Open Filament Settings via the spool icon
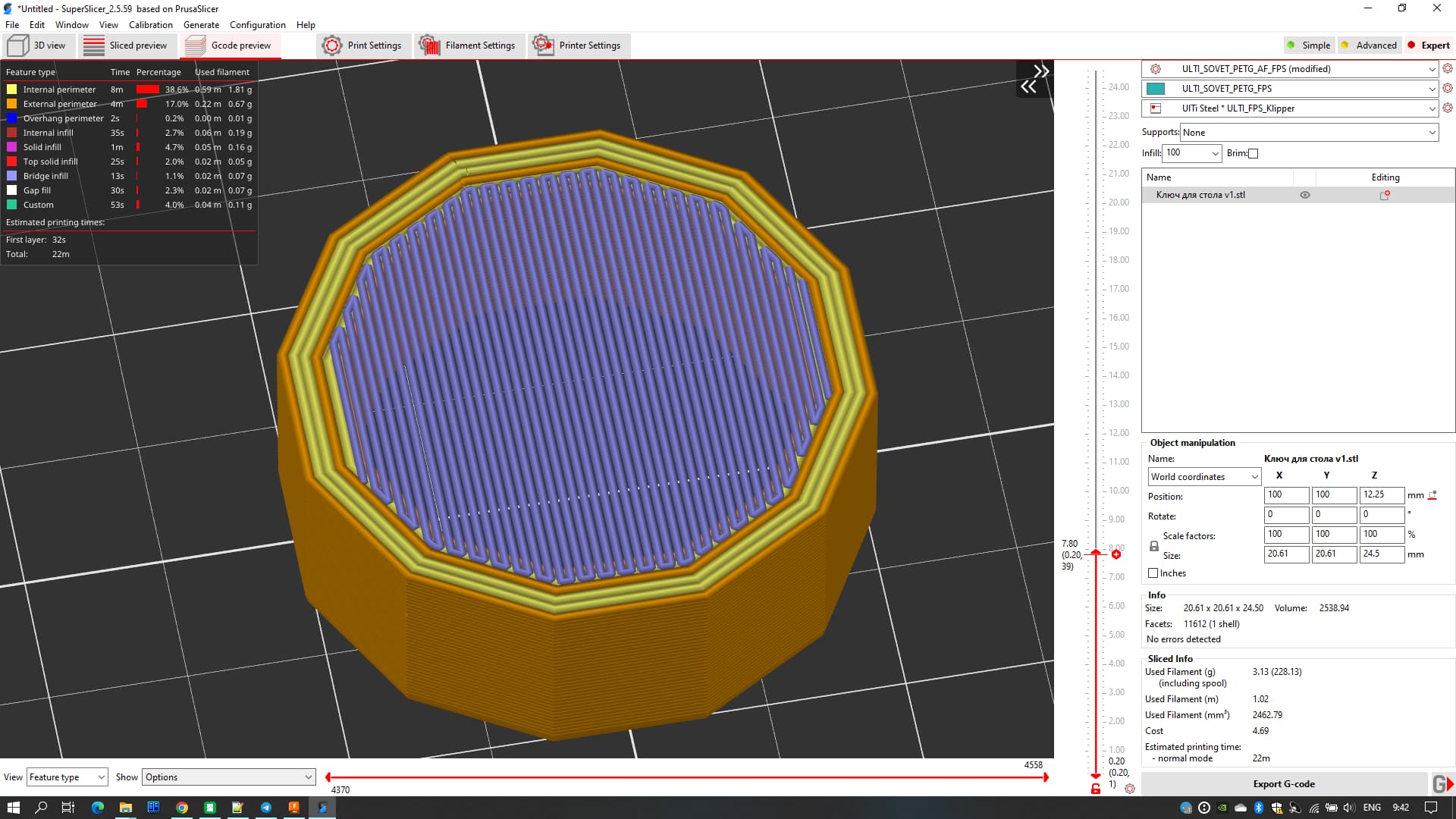The height and width of the screenshot is (819, 1456). (x=430, y=45)
